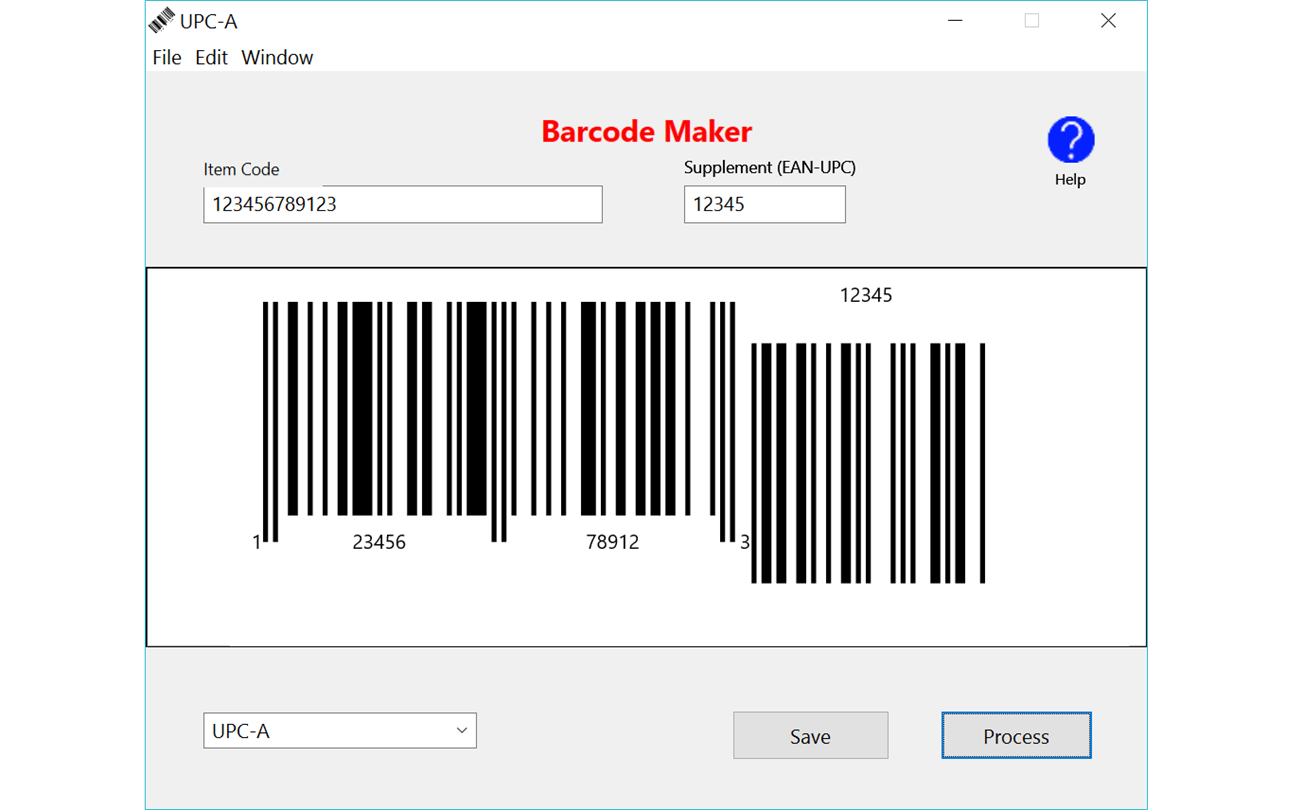Click the main UPC-A barcode image
Screen dimensions: 1293x810
(499, 421)
